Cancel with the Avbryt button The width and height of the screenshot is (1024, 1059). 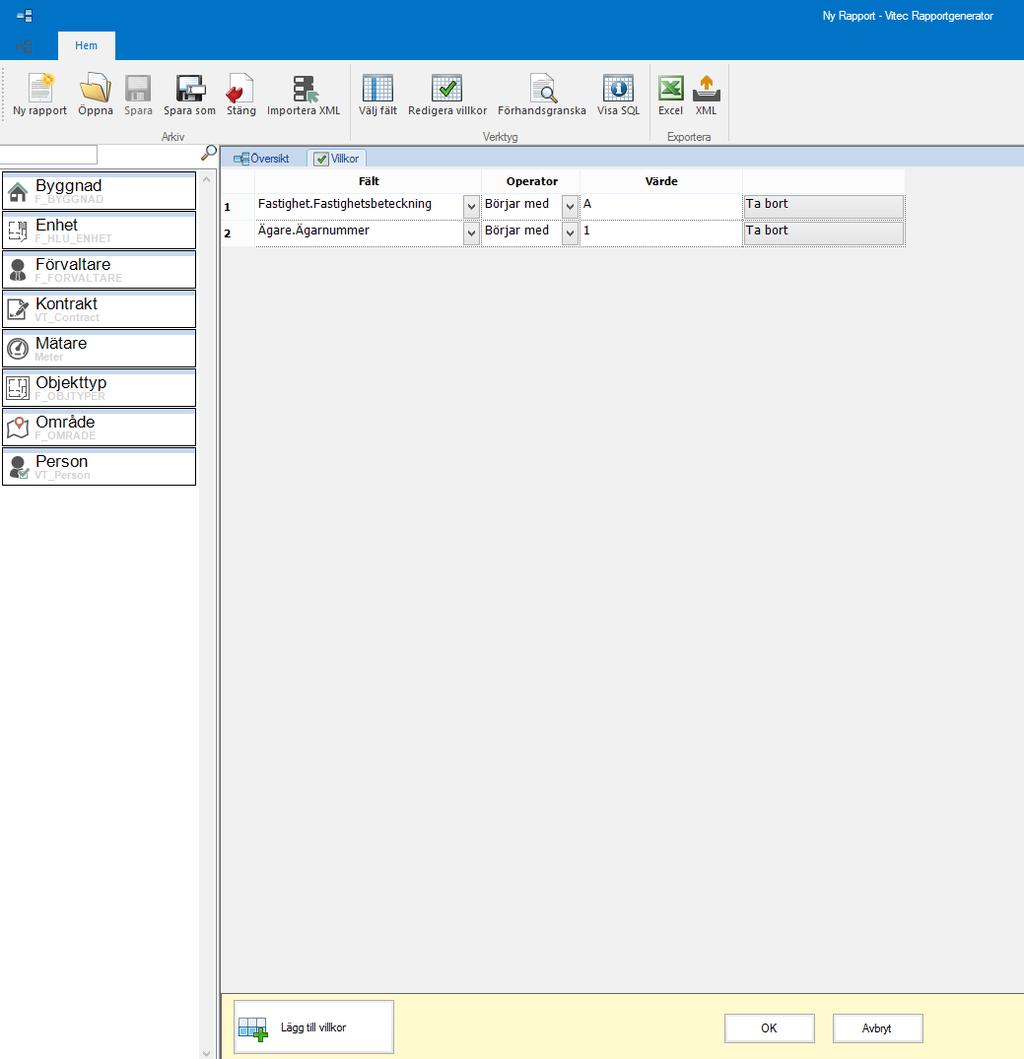coord(877,1028)
